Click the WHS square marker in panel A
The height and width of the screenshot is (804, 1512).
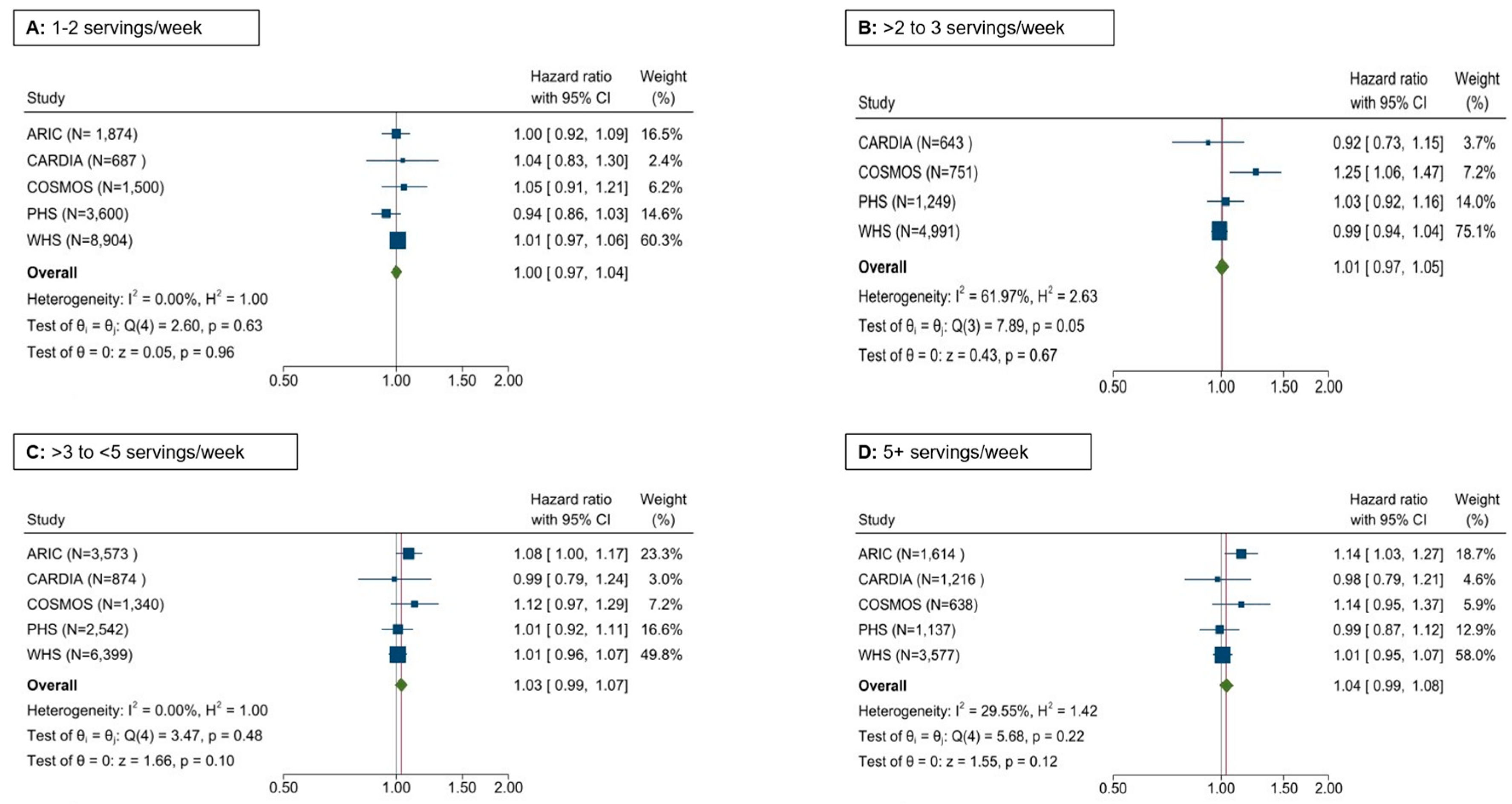(397, 240)
